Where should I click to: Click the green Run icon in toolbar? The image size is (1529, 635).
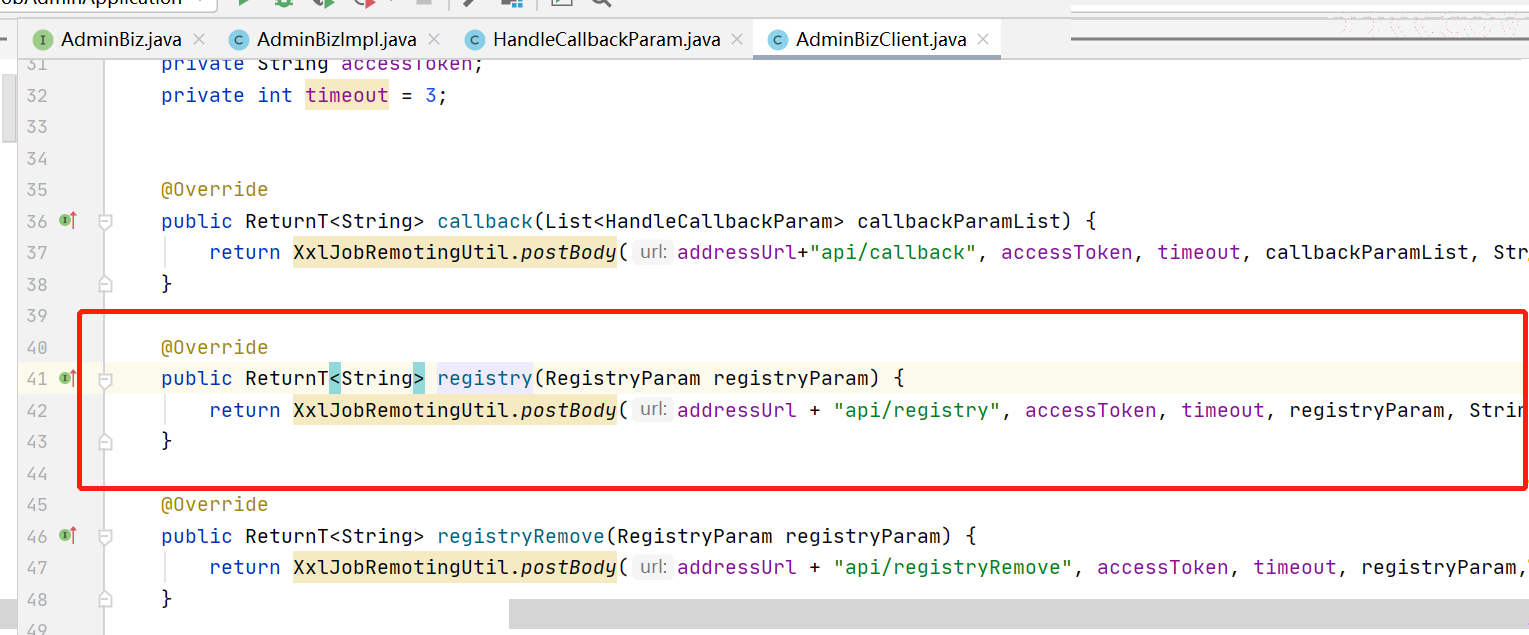(243, 3)
